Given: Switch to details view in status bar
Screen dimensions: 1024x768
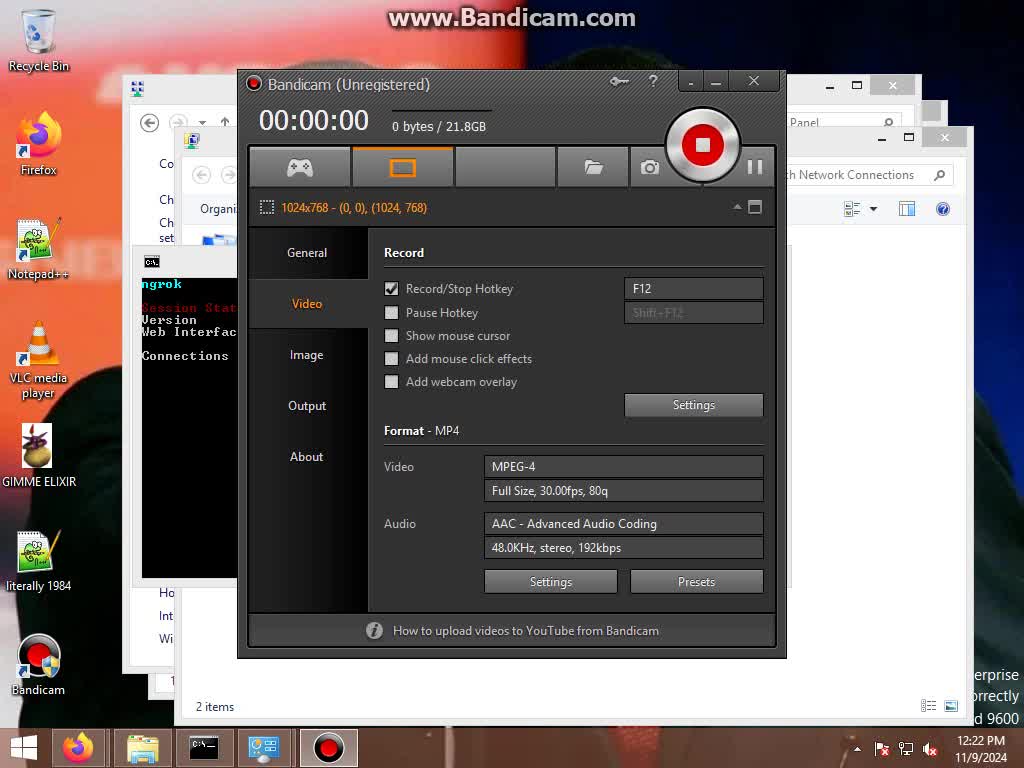Looking at the screenshot, I should [929, 705].
